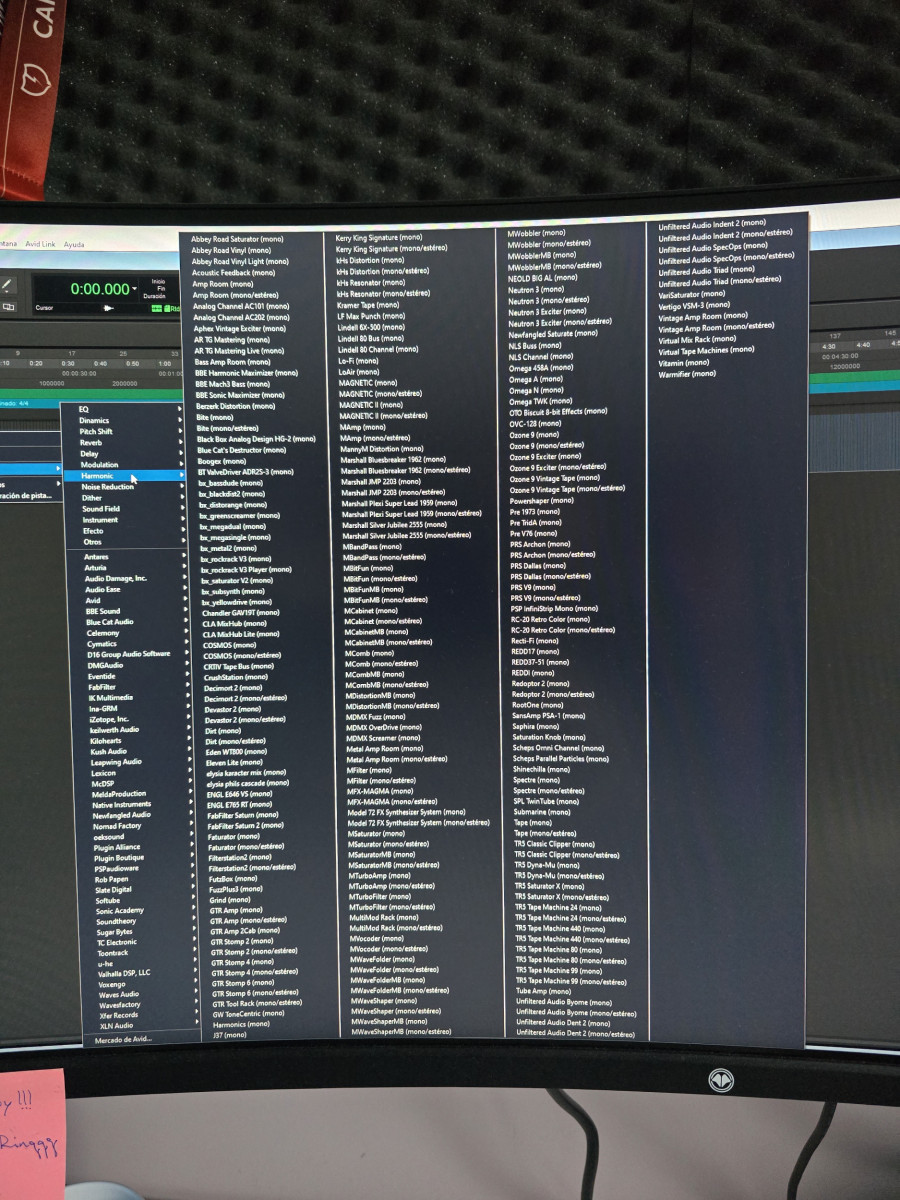Open the Avid Link menu
The width and height of the screenshot is (900, 1200).
40,244
